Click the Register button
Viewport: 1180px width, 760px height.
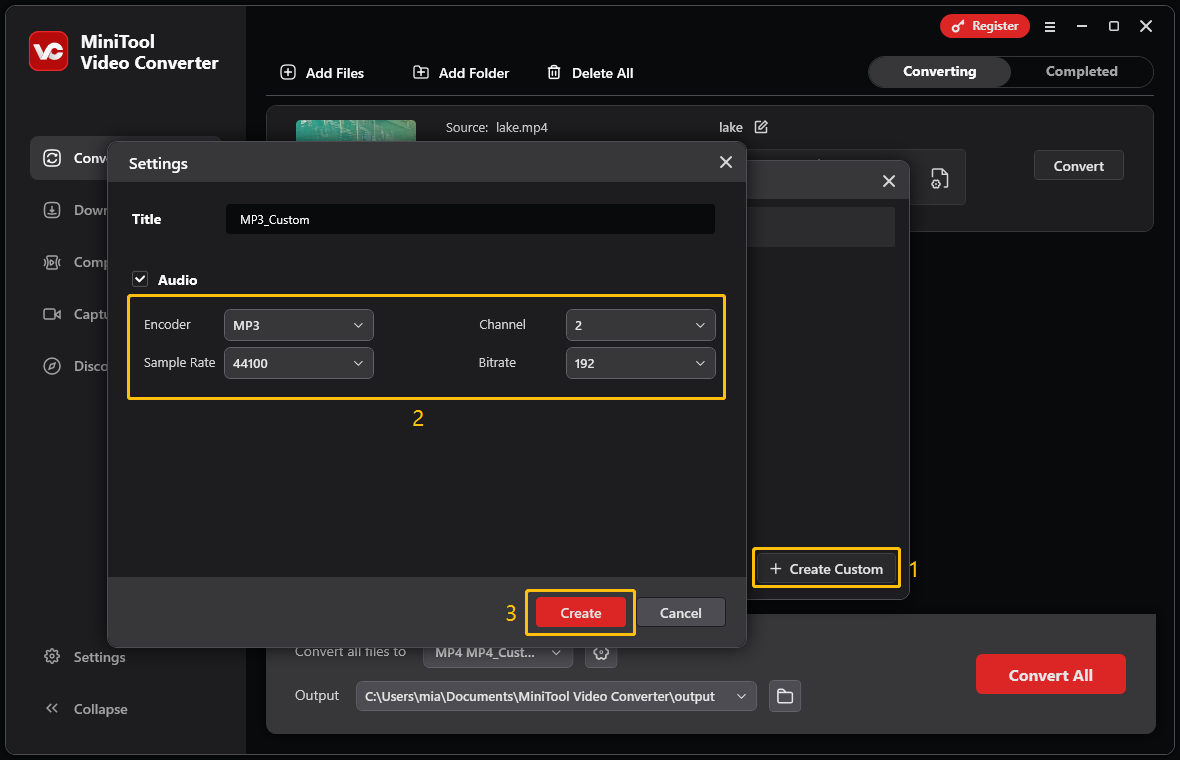click(984, 26)
